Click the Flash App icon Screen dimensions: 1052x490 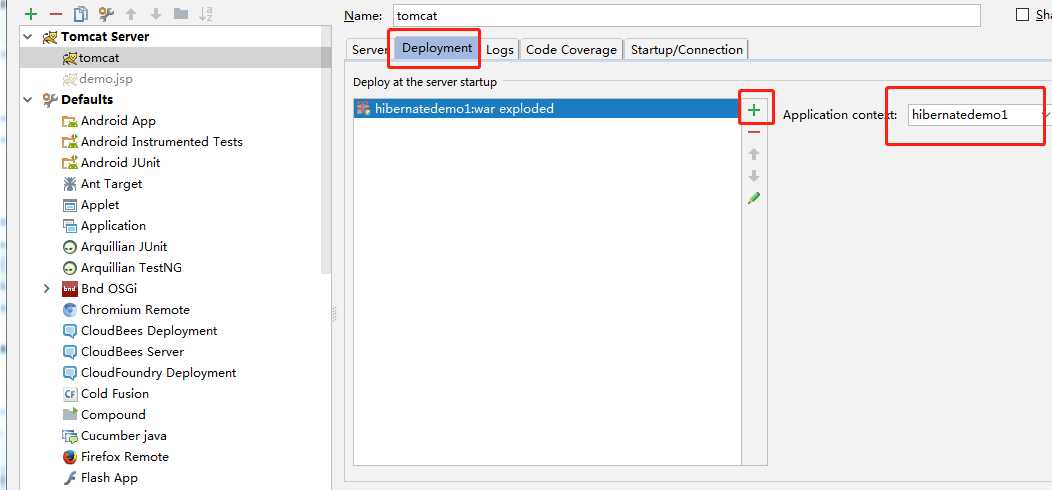coord(70,479)
